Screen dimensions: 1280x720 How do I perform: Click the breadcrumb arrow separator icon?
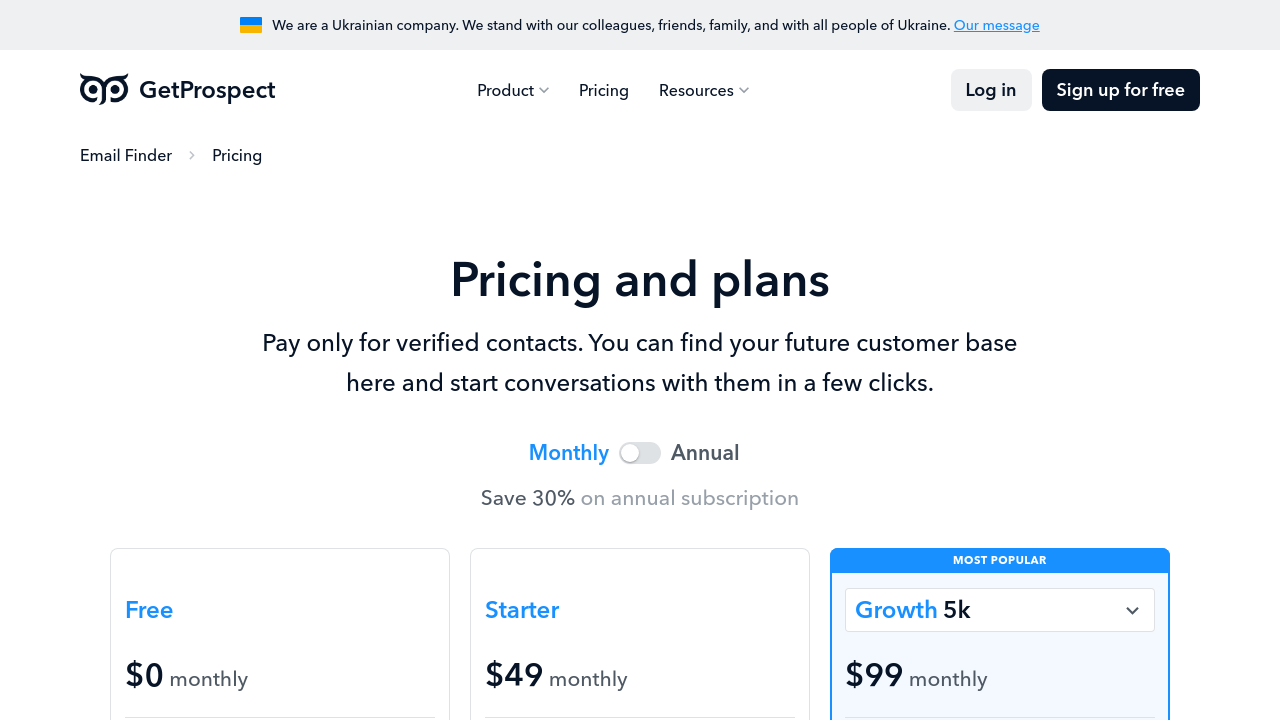point(192,155)
